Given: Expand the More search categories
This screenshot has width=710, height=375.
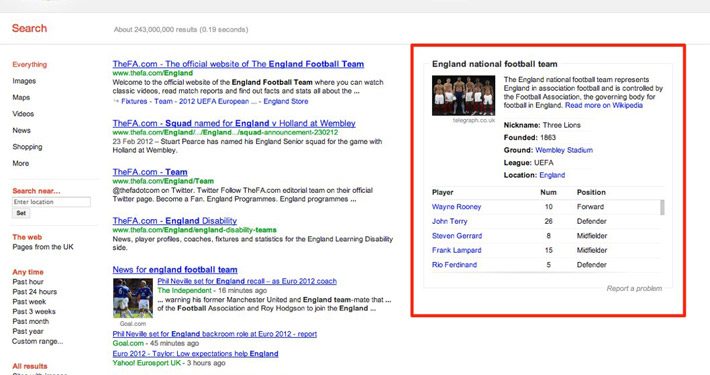Looking at the screenshot, I should tap(21, 163).
